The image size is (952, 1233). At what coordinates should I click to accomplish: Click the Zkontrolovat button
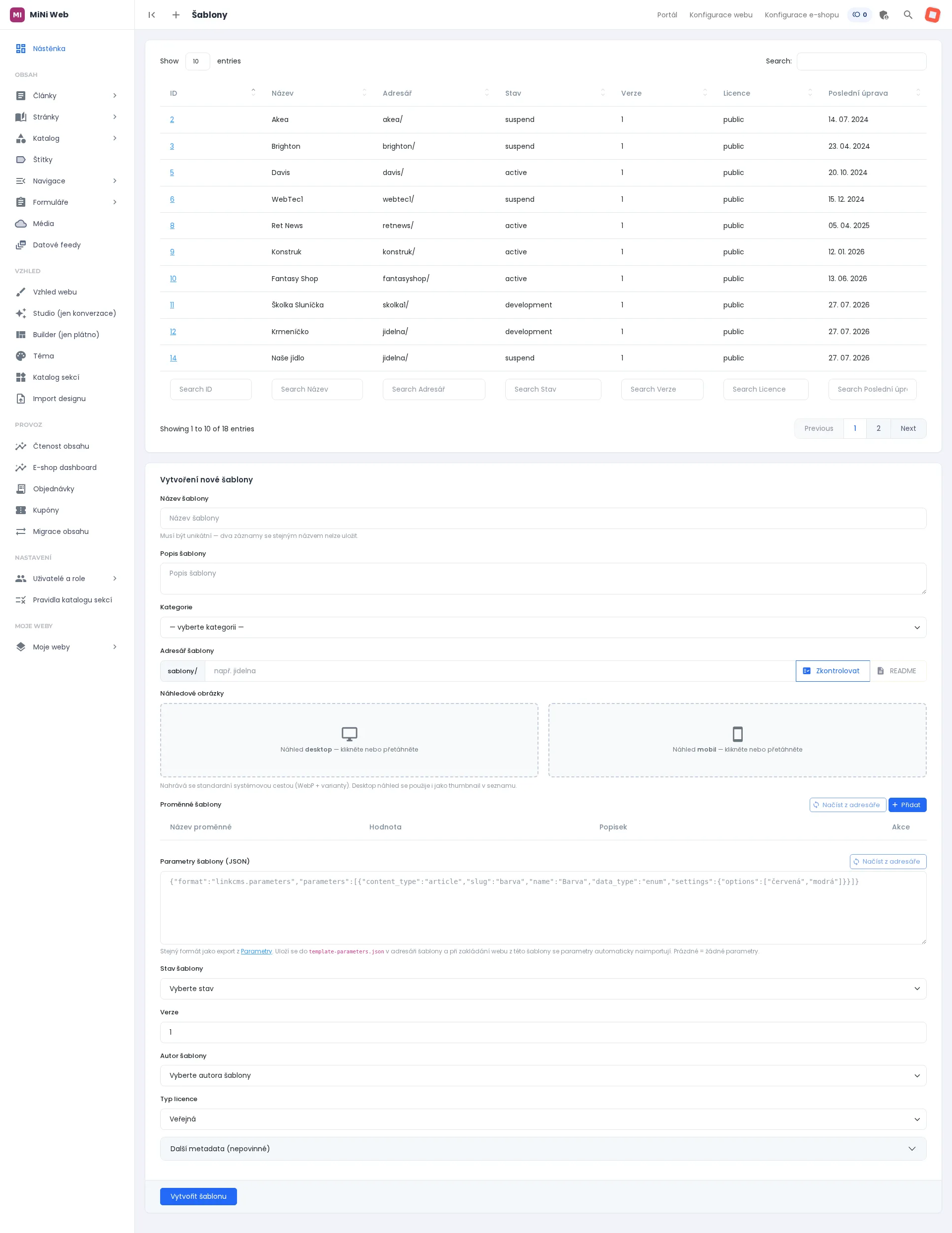click(833, 671)
